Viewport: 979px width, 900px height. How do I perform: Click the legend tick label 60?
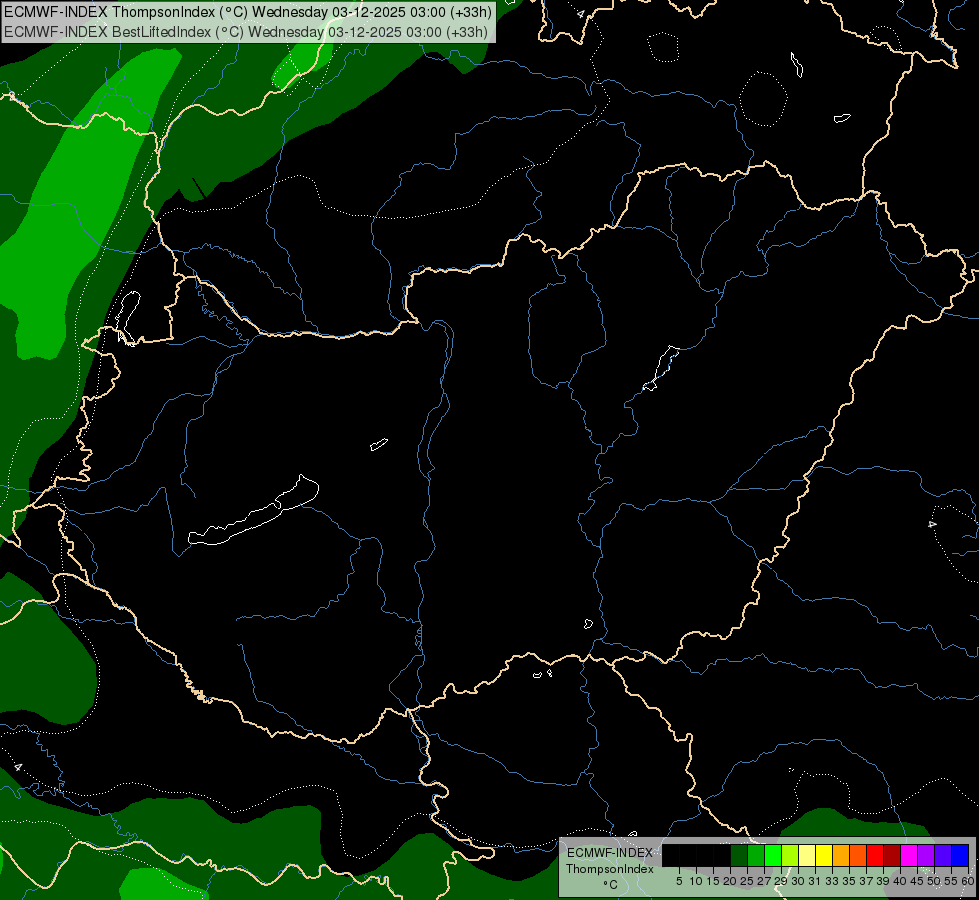(967, 881)
